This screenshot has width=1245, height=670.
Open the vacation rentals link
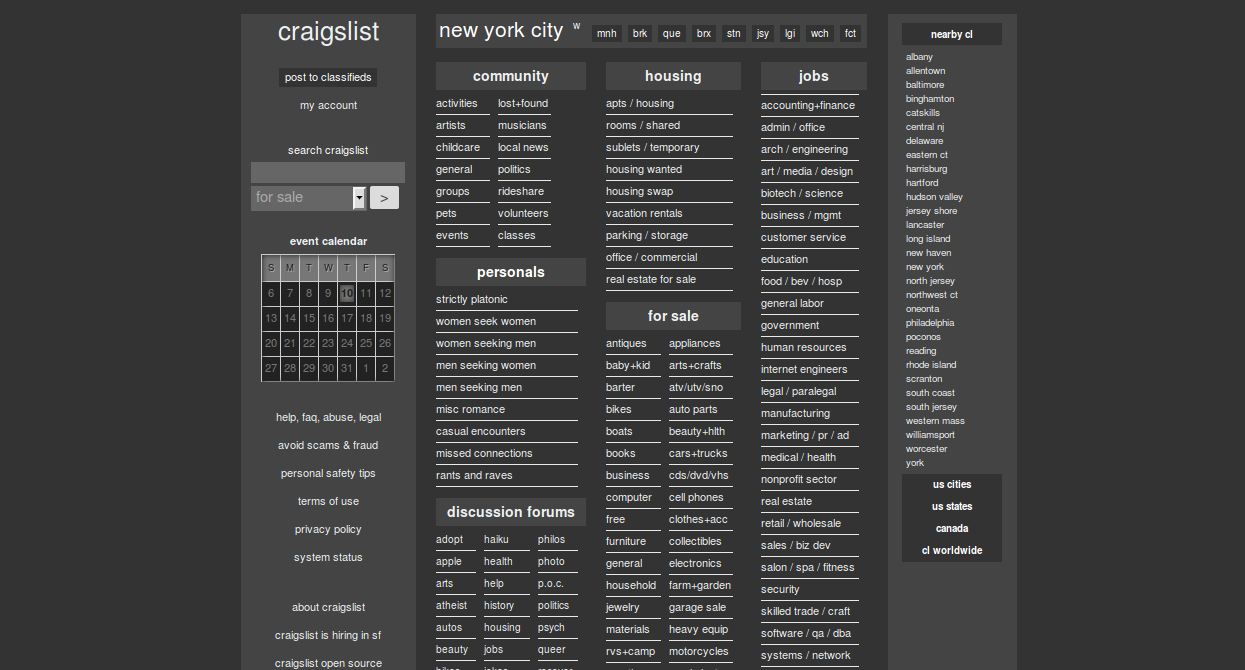coord(644,213)
